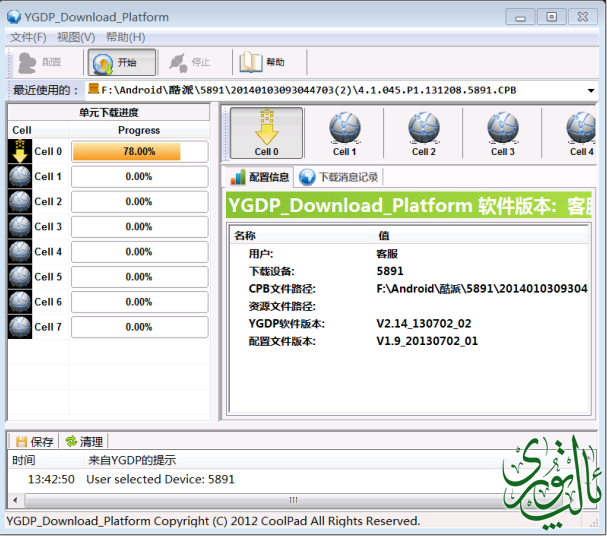The width and height of the screenshot is (607, 536).
Task: Click the 来自YGDP的提示 column header
Action: pyautogui.click(x=132, y=460)
